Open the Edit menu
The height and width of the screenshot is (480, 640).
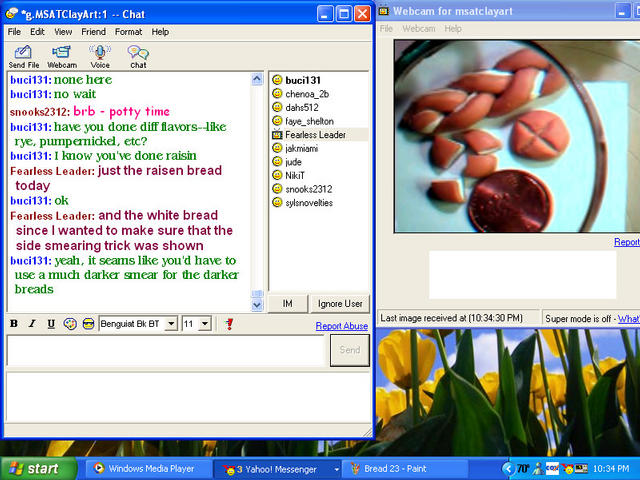coord(37,32)
